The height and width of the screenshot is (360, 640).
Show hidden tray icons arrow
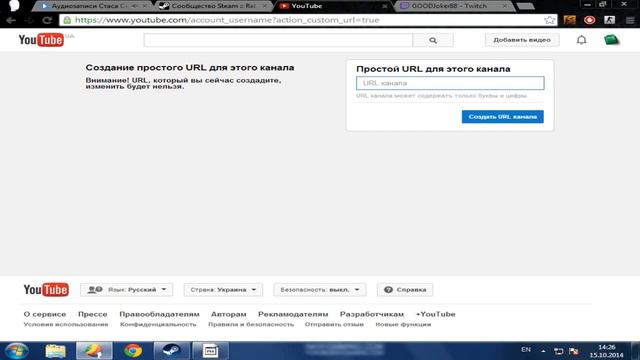pyautogui.click(x=543, y=351)
